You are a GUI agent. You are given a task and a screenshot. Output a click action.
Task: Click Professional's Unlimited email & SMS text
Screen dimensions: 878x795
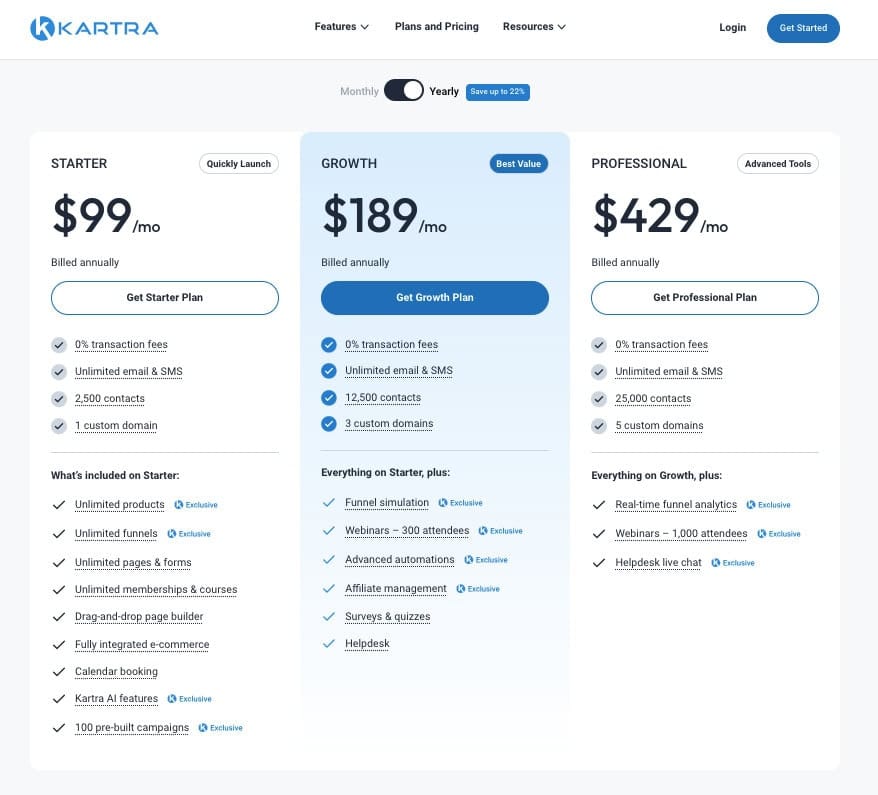point(669,371)
